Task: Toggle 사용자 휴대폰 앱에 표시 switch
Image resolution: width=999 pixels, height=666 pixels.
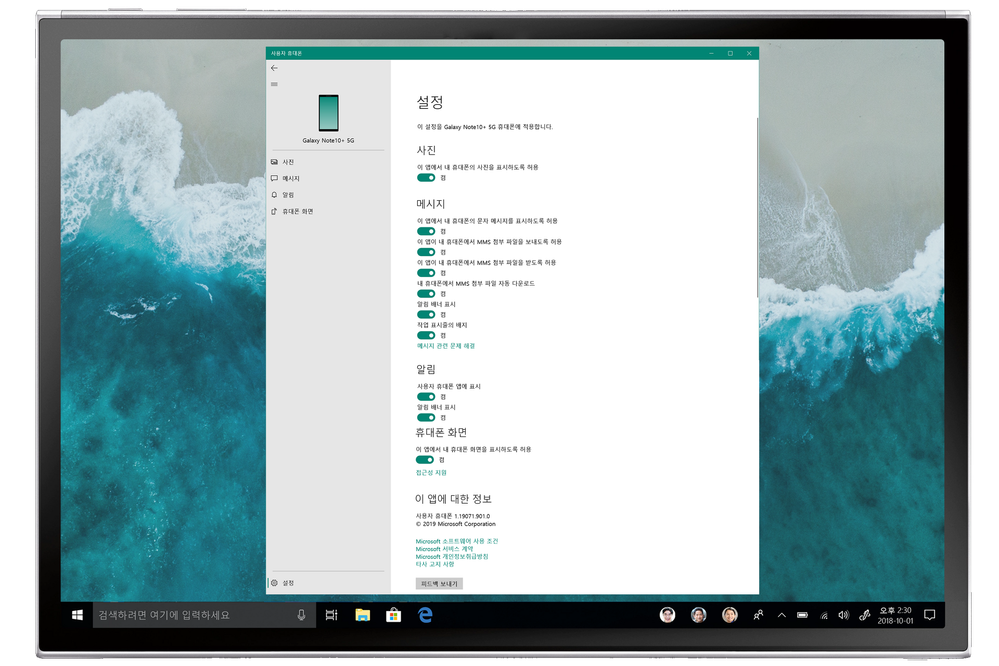Action: (426, 397)
